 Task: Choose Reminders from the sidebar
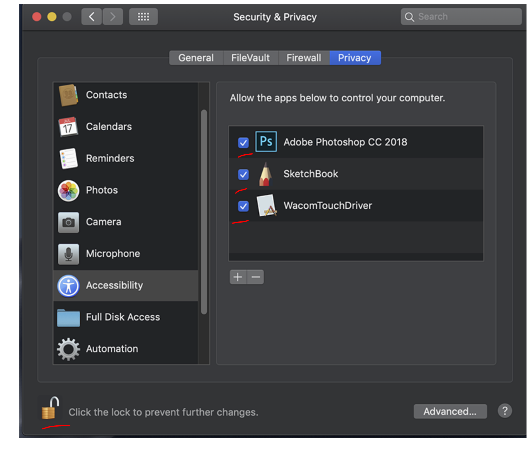click(x=126, y=158)
